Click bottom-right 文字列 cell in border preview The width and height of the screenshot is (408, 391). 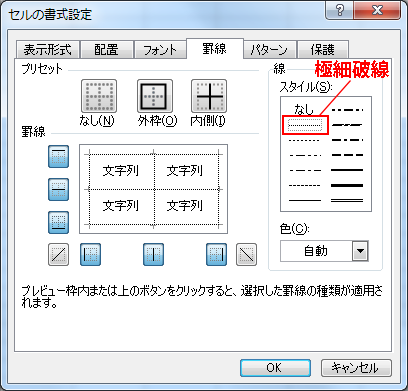click(x=185, y=206)
